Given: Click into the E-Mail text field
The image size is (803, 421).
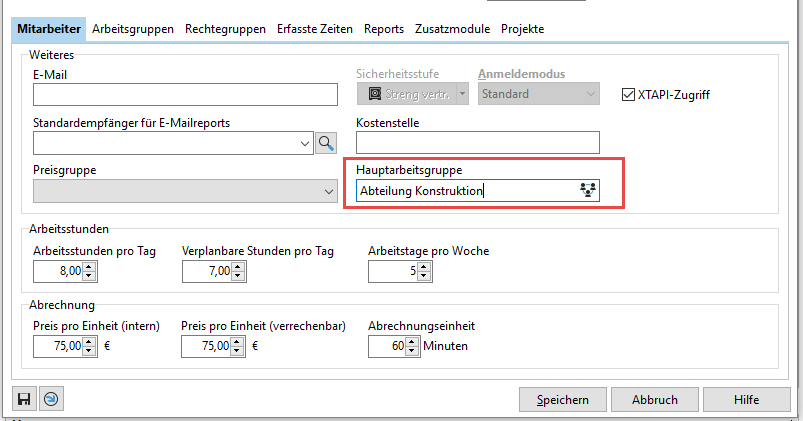Looking at the screenshot, I should point(186,95).
